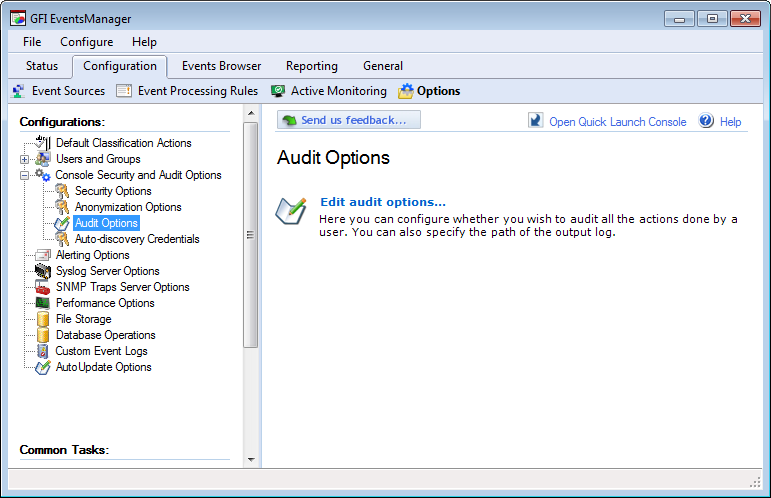Open the Edit audit options link
The width and height of the screenshot is (771, 498).
coord(383,202)
